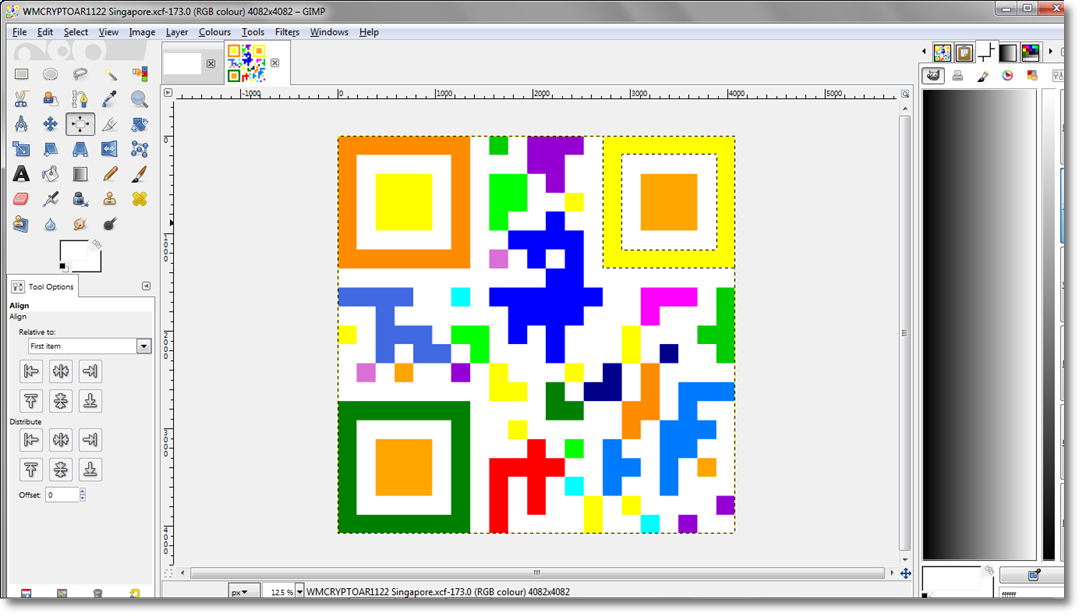Select the Move tool
The height and width of the screenshot is (615, 1080).
[50, 124]
